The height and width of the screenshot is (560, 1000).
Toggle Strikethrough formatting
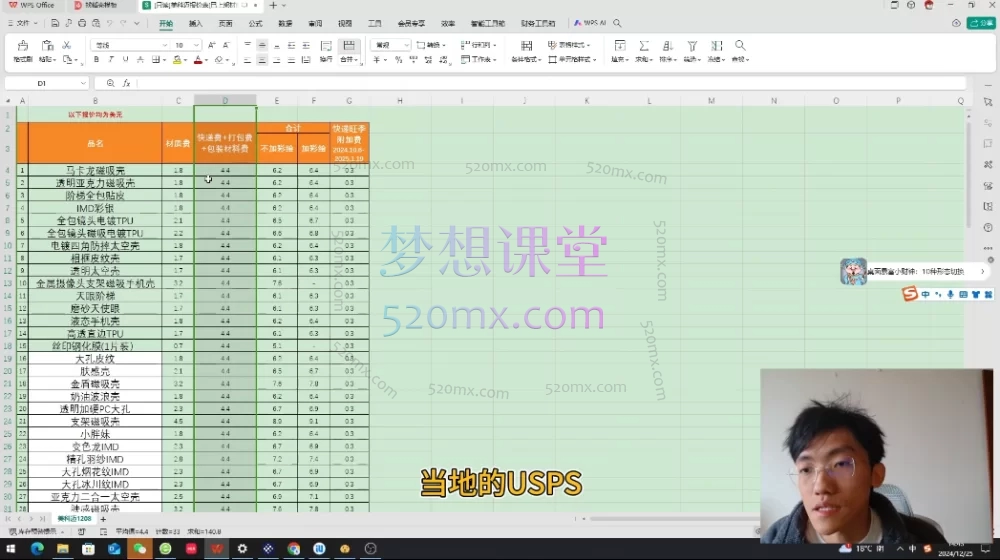tap(140, 59)
